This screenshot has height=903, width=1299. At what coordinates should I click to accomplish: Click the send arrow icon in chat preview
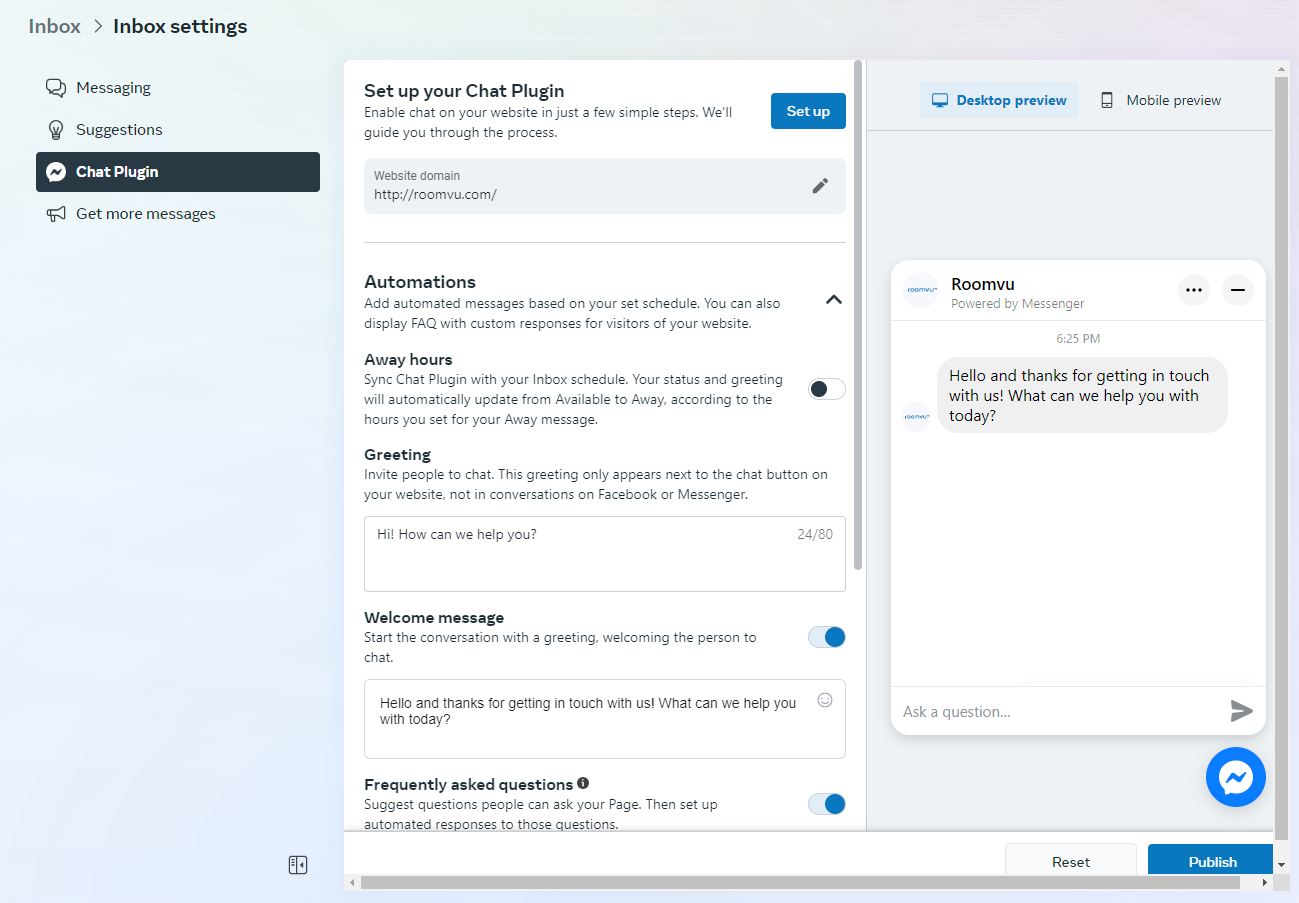[x=1241, y=711]
